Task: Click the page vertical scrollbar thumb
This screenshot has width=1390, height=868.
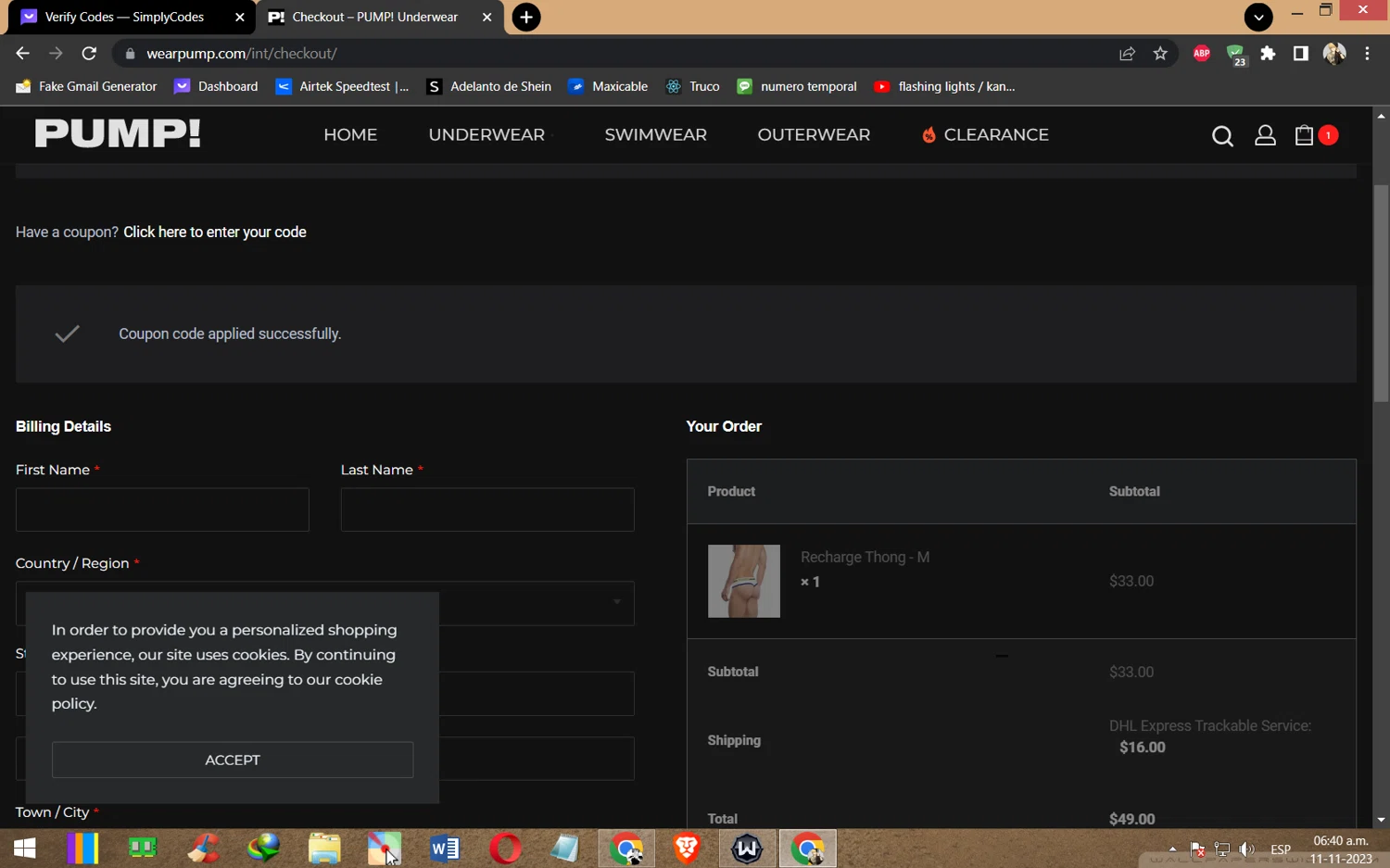Action: pos(1382,293)
